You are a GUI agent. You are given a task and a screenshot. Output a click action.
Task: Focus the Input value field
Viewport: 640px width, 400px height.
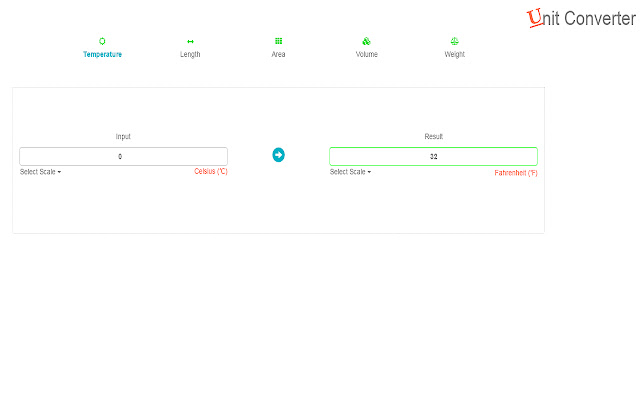pyautogui.click(x=123, y=156)
